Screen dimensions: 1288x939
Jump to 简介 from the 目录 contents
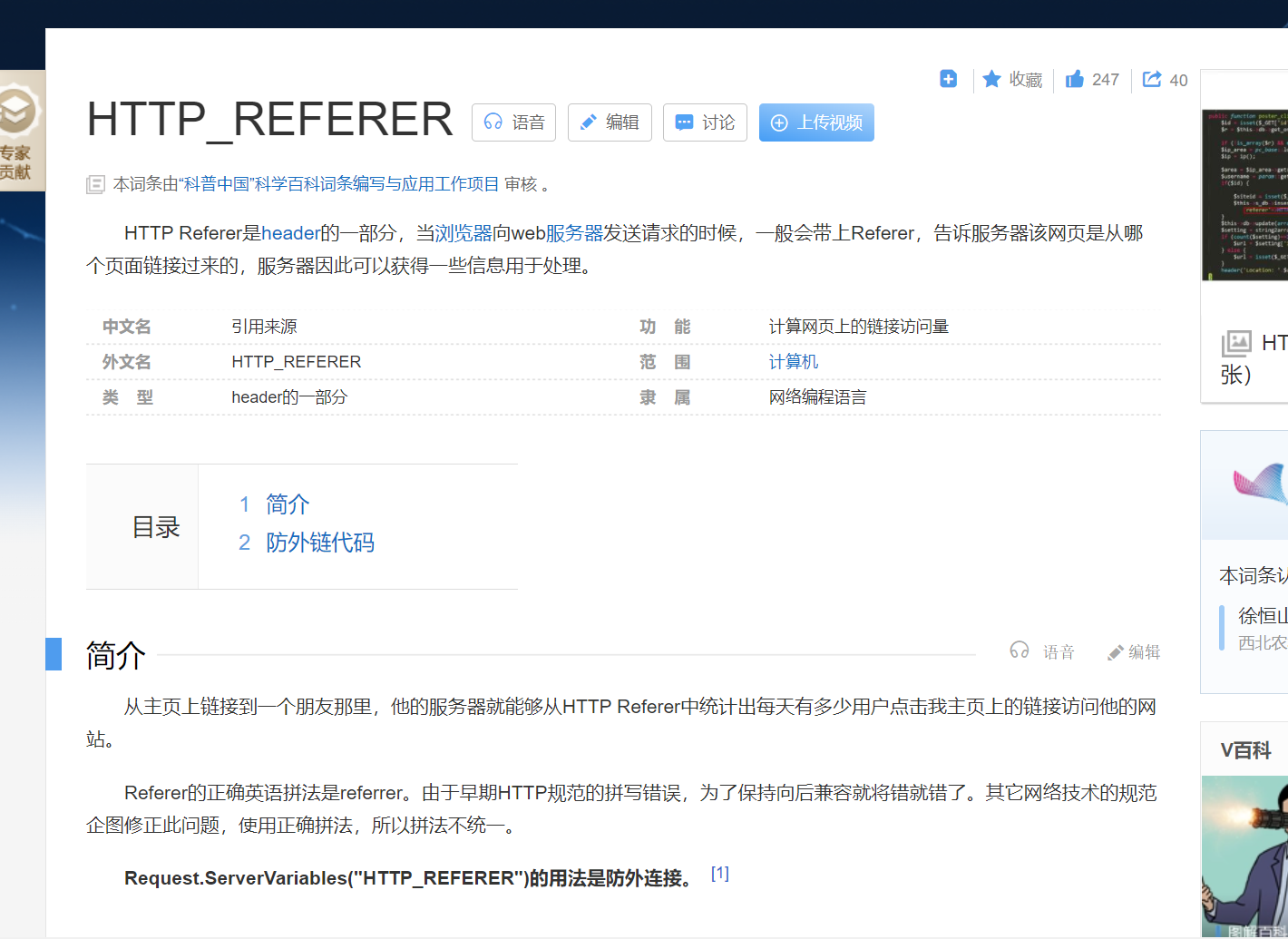pos(287,504)
